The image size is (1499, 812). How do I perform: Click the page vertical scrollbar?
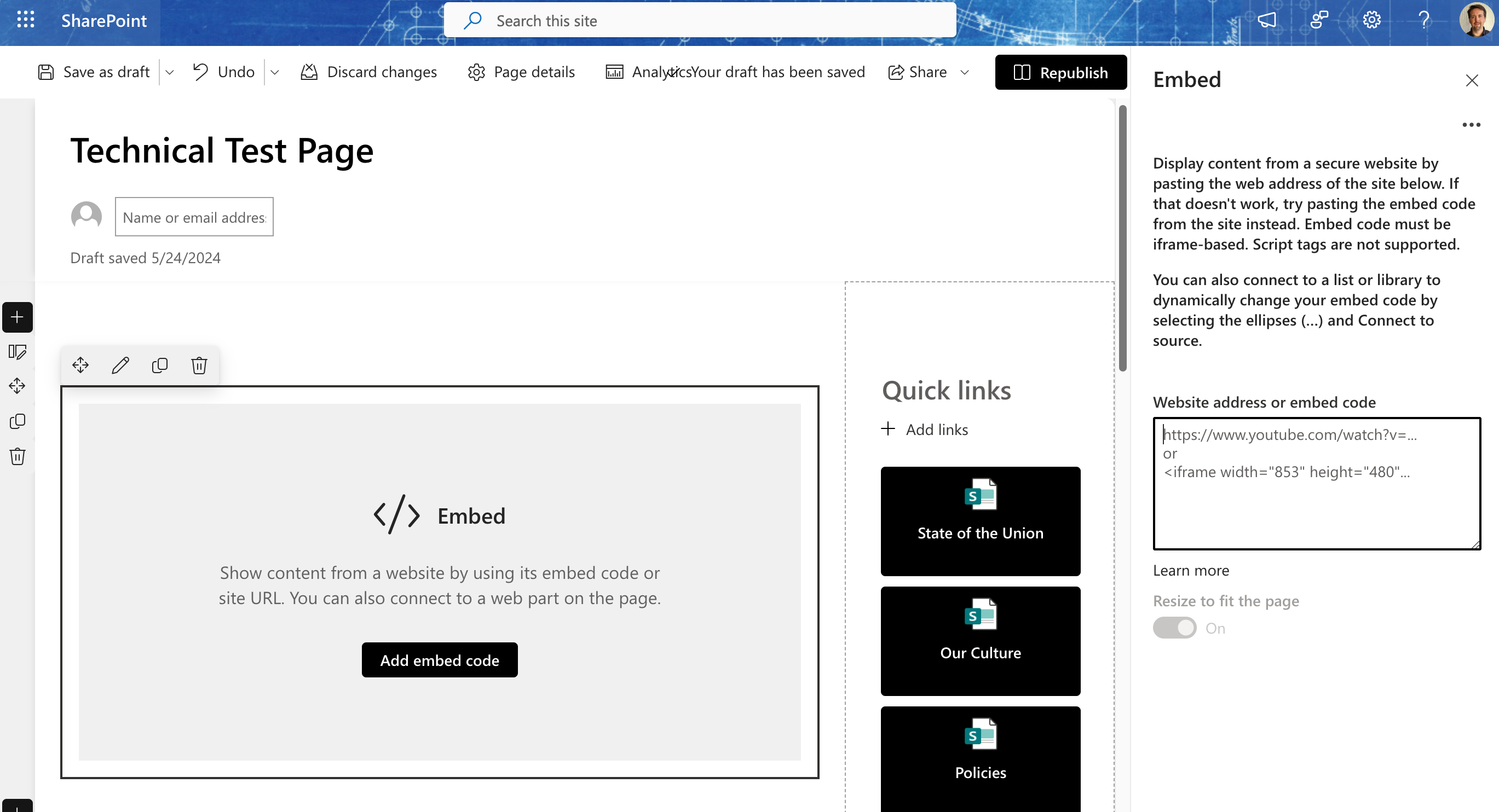click(1122, 239)
